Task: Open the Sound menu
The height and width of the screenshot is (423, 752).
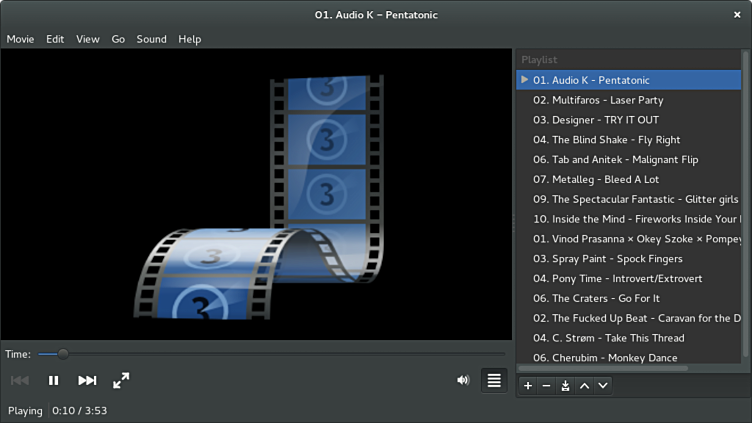Action: coord(152,39)
